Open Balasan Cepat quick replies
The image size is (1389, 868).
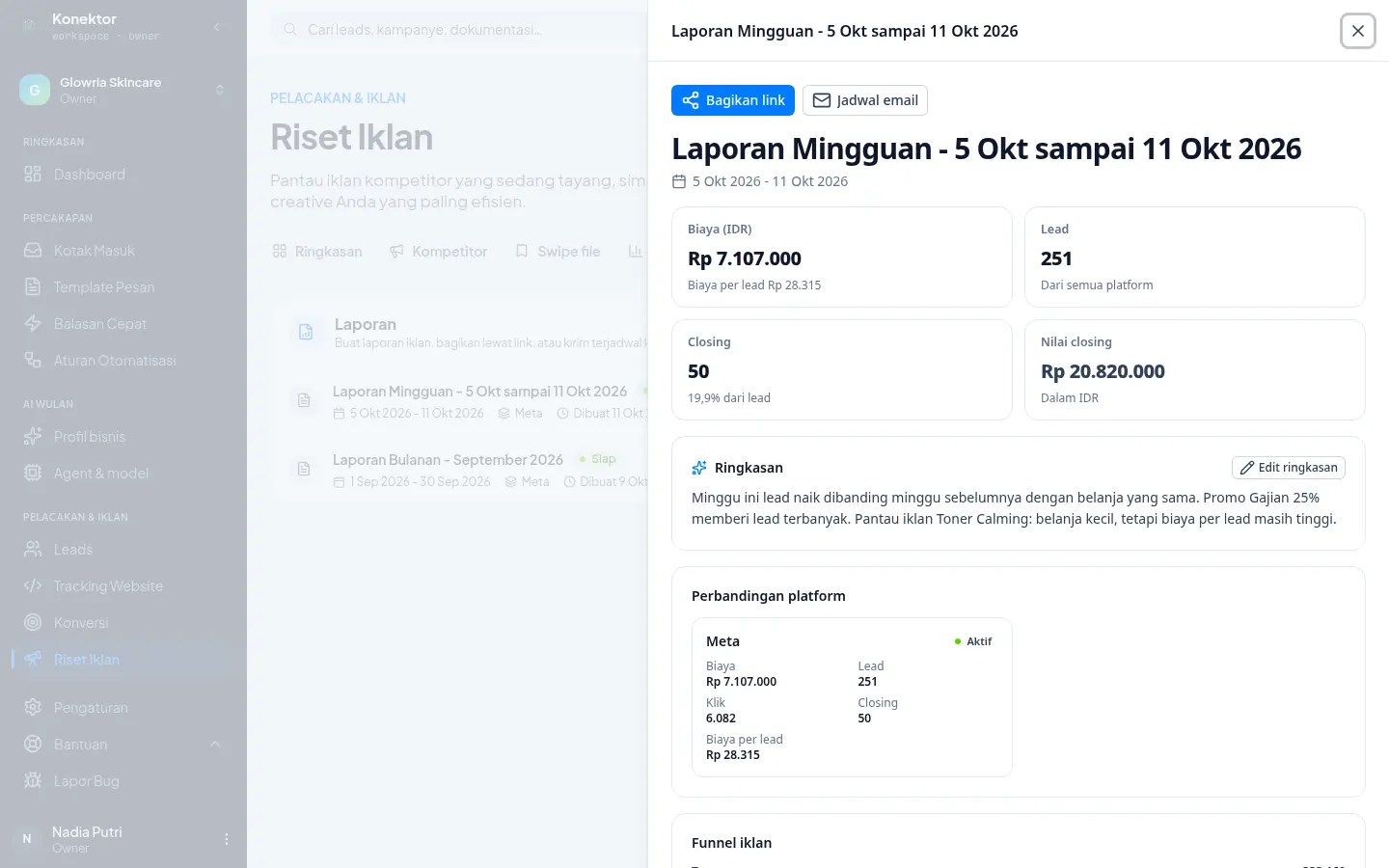click(x=123, y=324)
